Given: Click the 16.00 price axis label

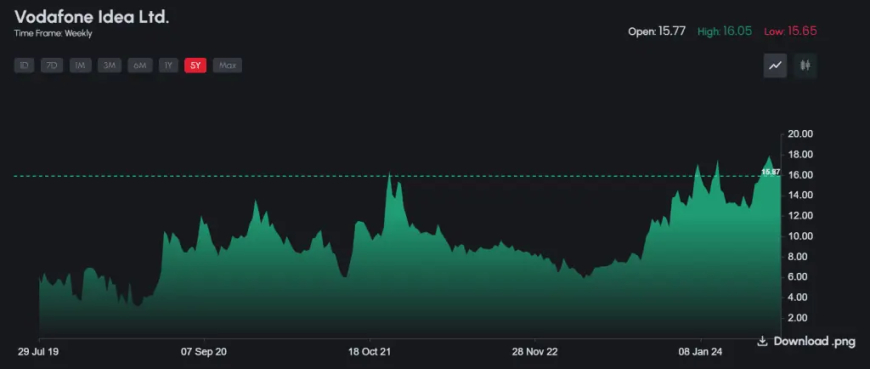Looking at the screenshot, I should click(x=801, y=175).
